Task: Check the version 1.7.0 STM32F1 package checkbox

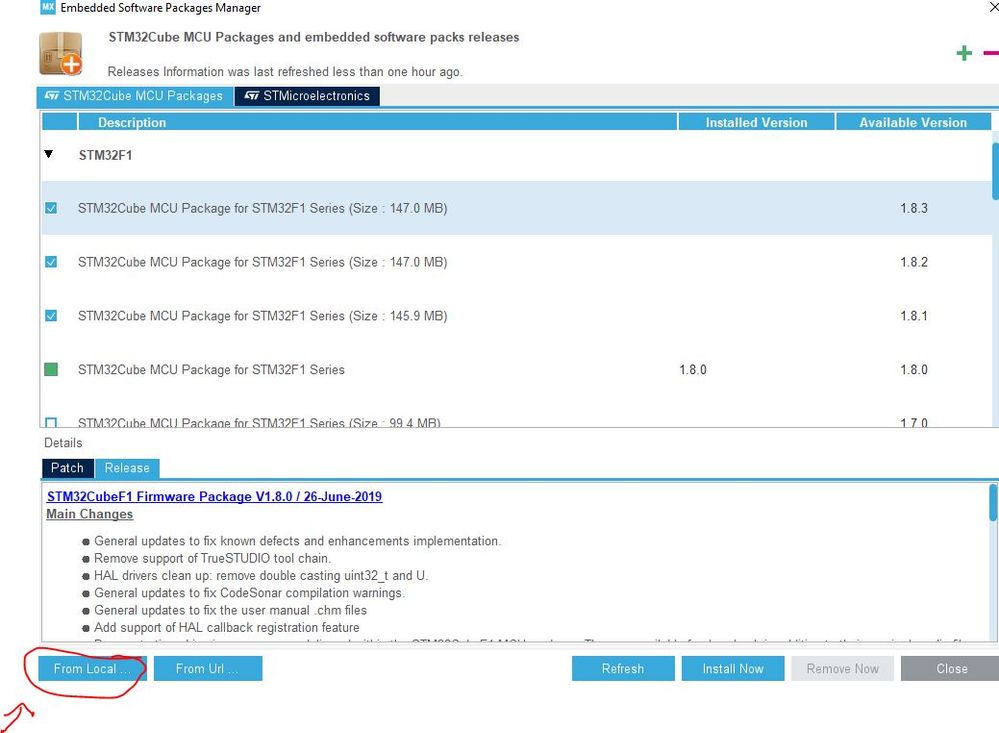Action: [51, 422]
